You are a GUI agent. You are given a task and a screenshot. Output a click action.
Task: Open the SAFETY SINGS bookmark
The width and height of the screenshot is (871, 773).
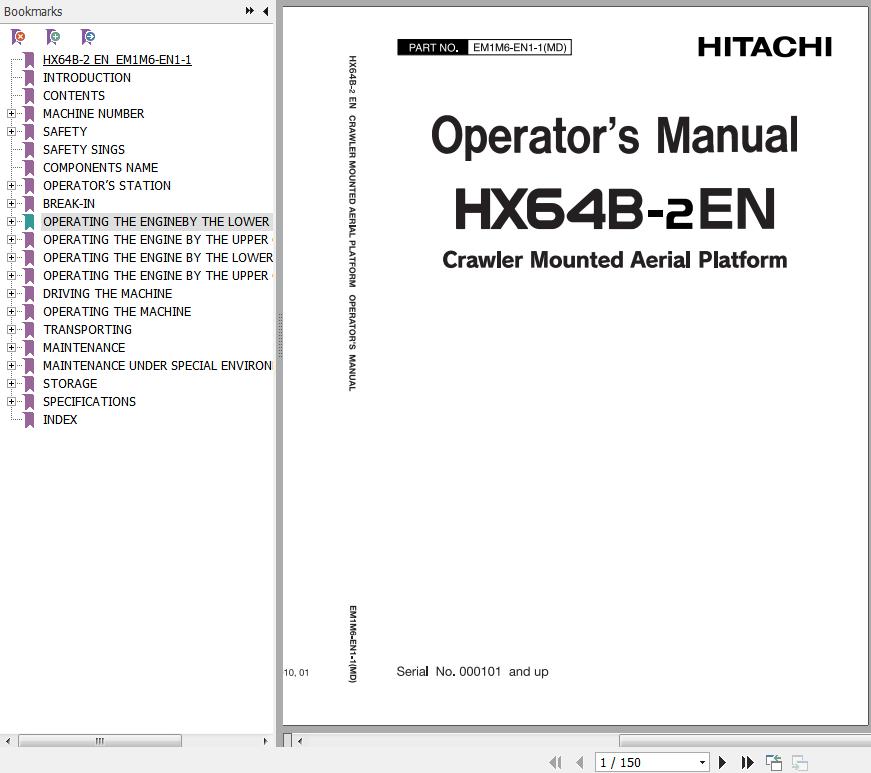tap(84, 149)
